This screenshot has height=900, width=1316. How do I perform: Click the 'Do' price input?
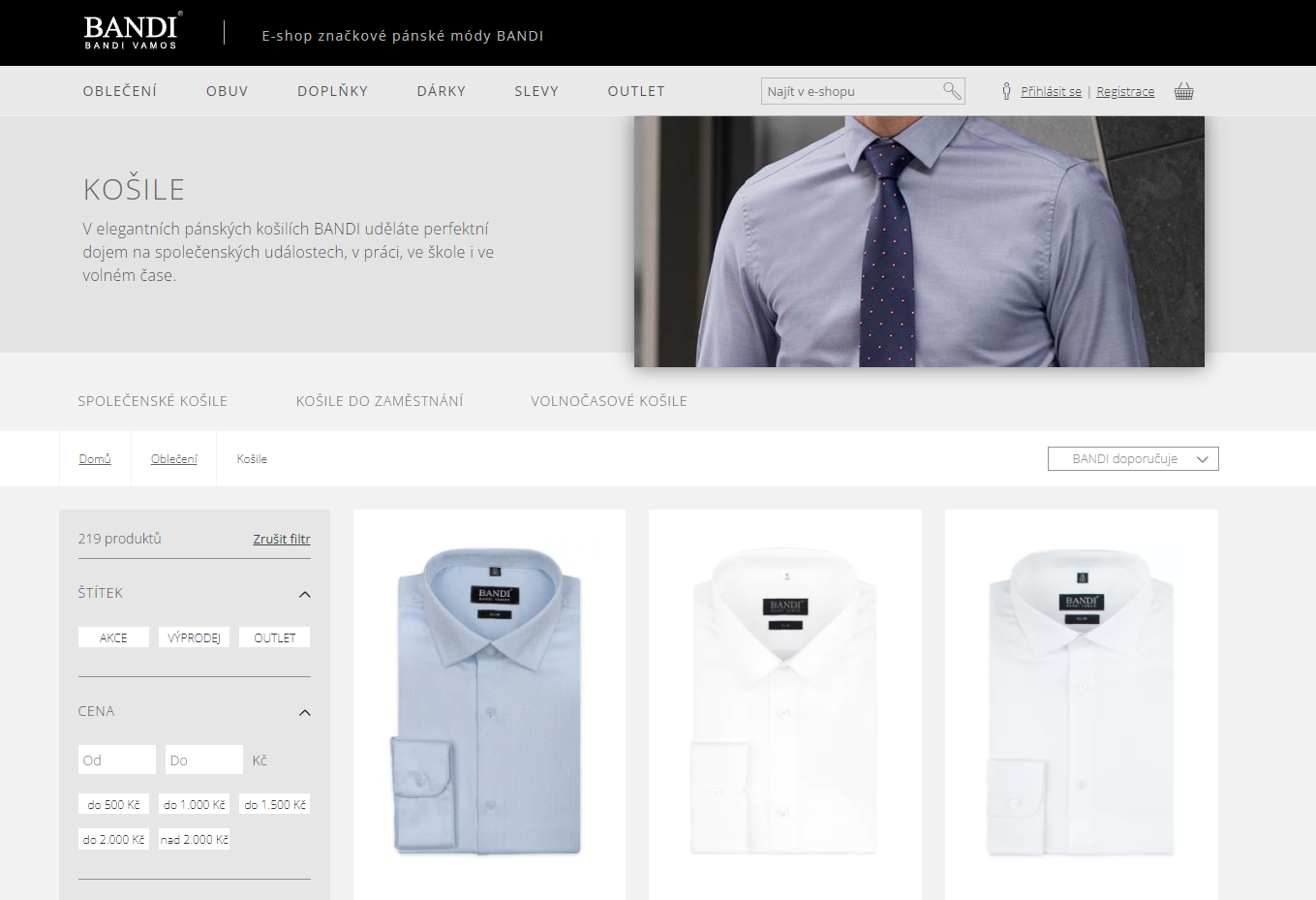(x=204, y=760)
